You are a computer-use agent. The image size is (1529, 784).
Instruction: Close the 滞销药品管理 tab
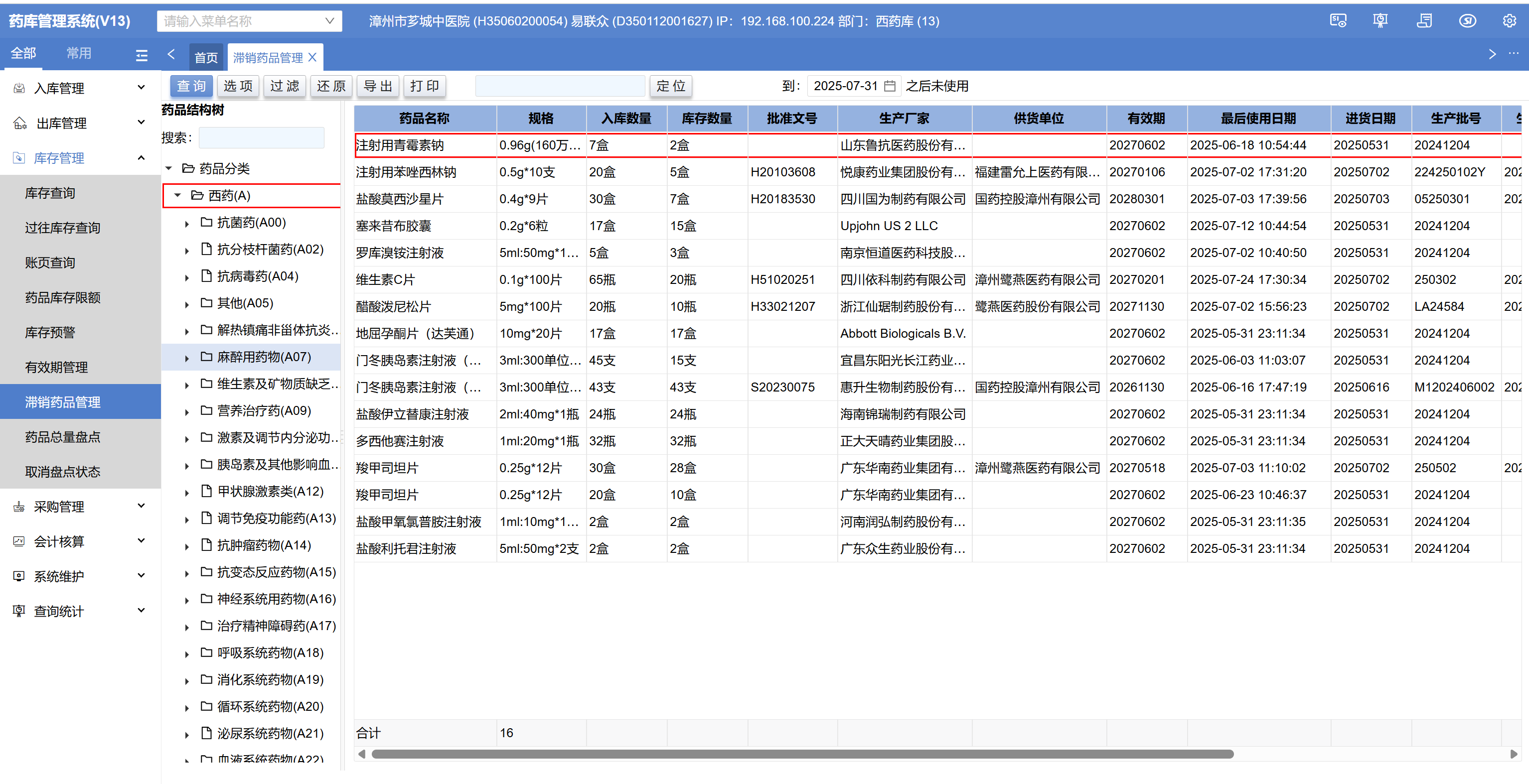tap(313, 57)
